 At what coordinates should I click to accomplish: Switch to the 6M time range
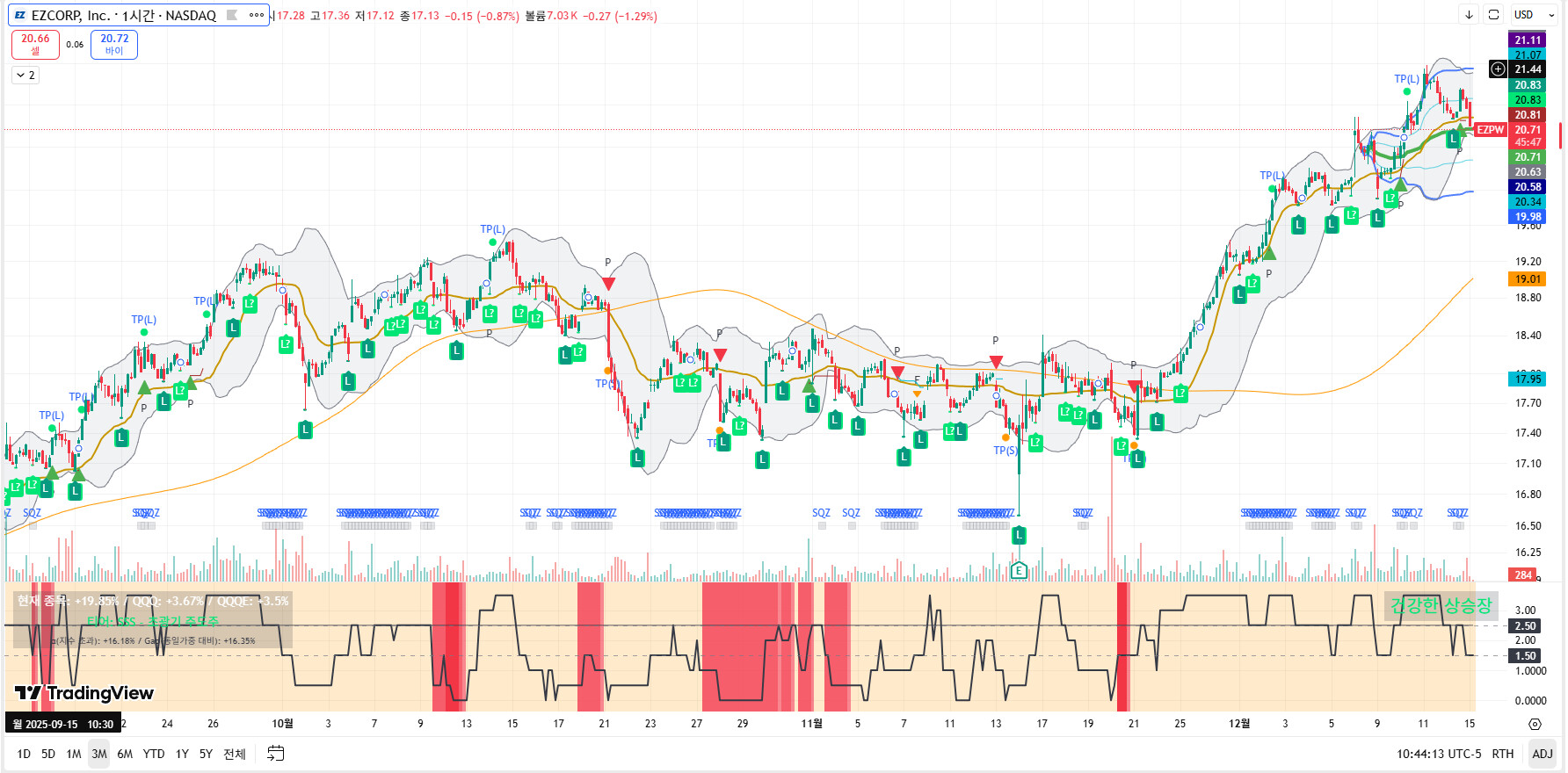tap(125, 754)
